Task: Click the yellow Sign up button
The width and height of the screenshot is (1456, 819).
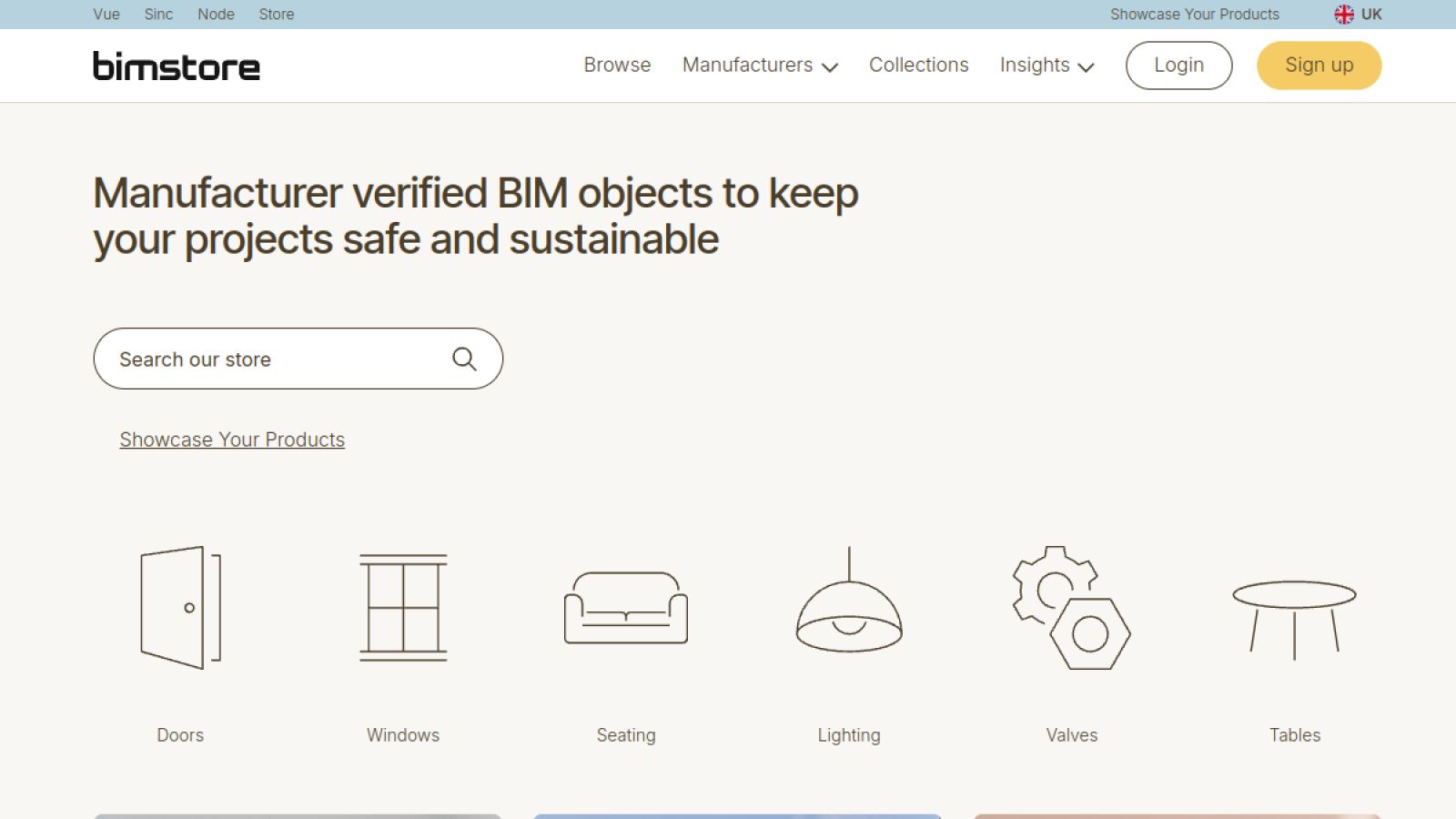Action: (1319, 66)
